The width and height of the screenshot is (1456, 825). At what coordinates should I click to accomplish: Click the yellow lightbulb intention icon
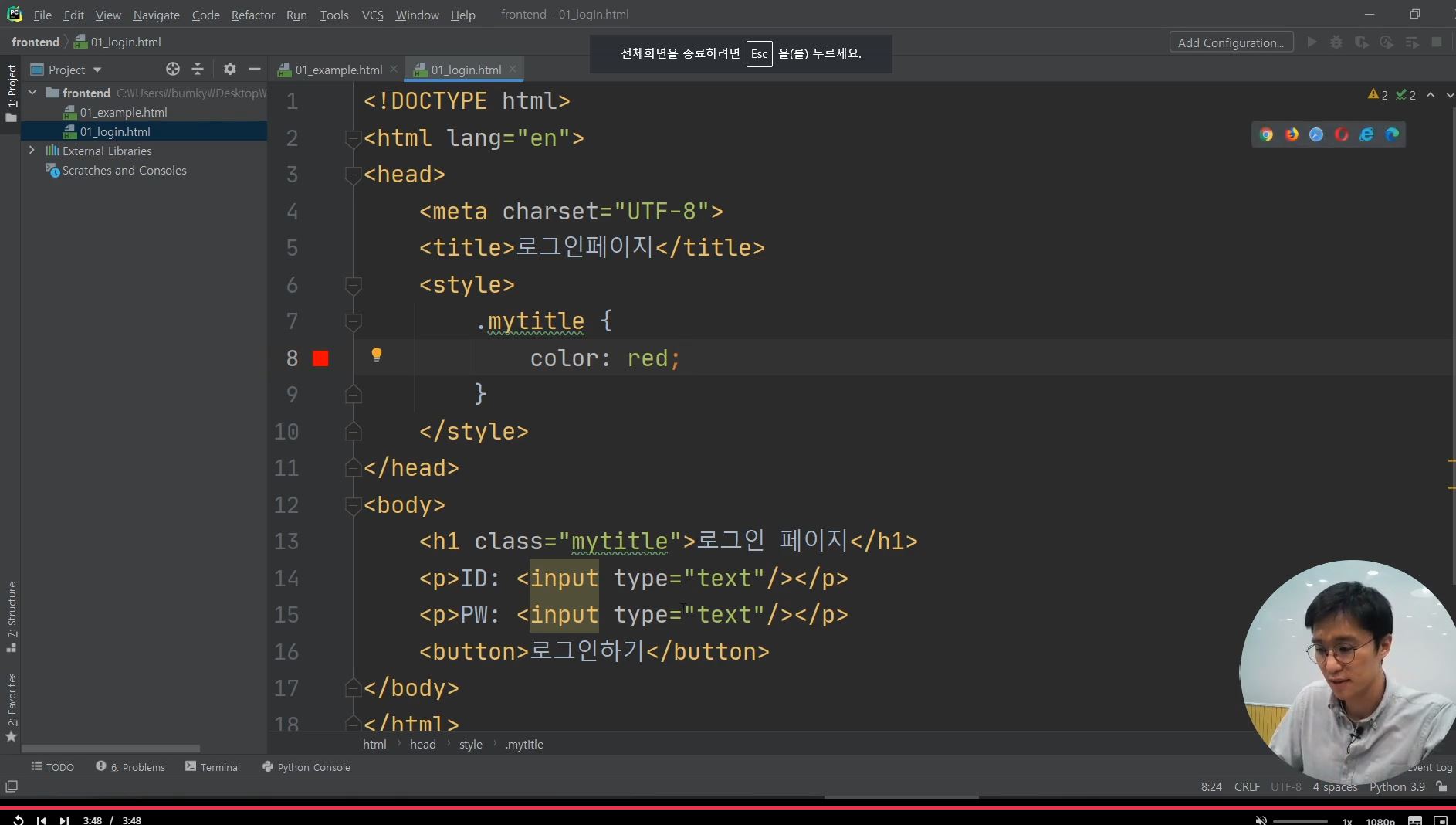point(377,355)
